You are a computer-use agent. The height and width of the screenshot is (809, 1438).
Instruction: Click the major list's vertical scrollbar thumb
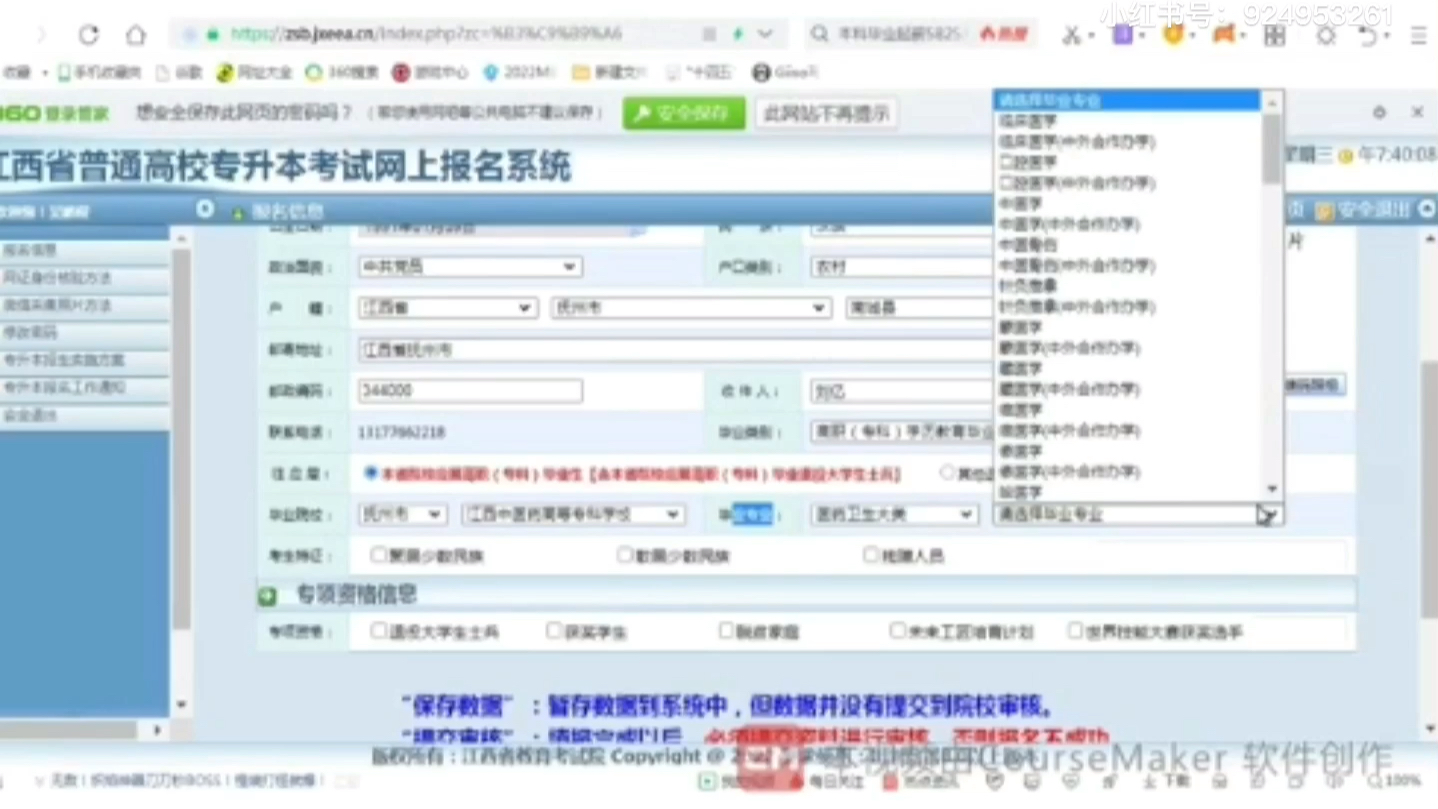1272,149
